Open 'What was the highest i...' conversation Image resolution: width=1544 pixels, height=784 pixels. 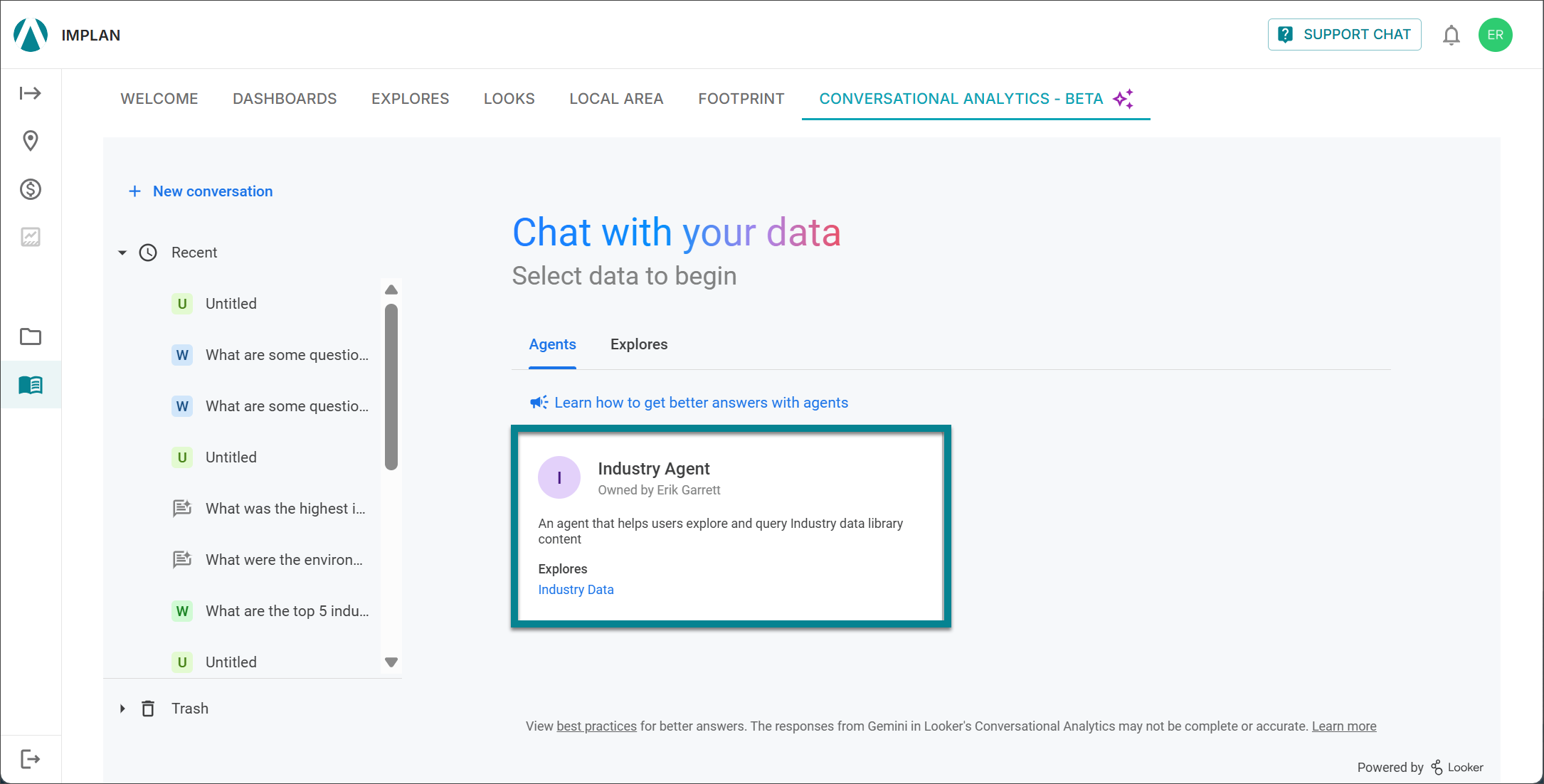285,509
